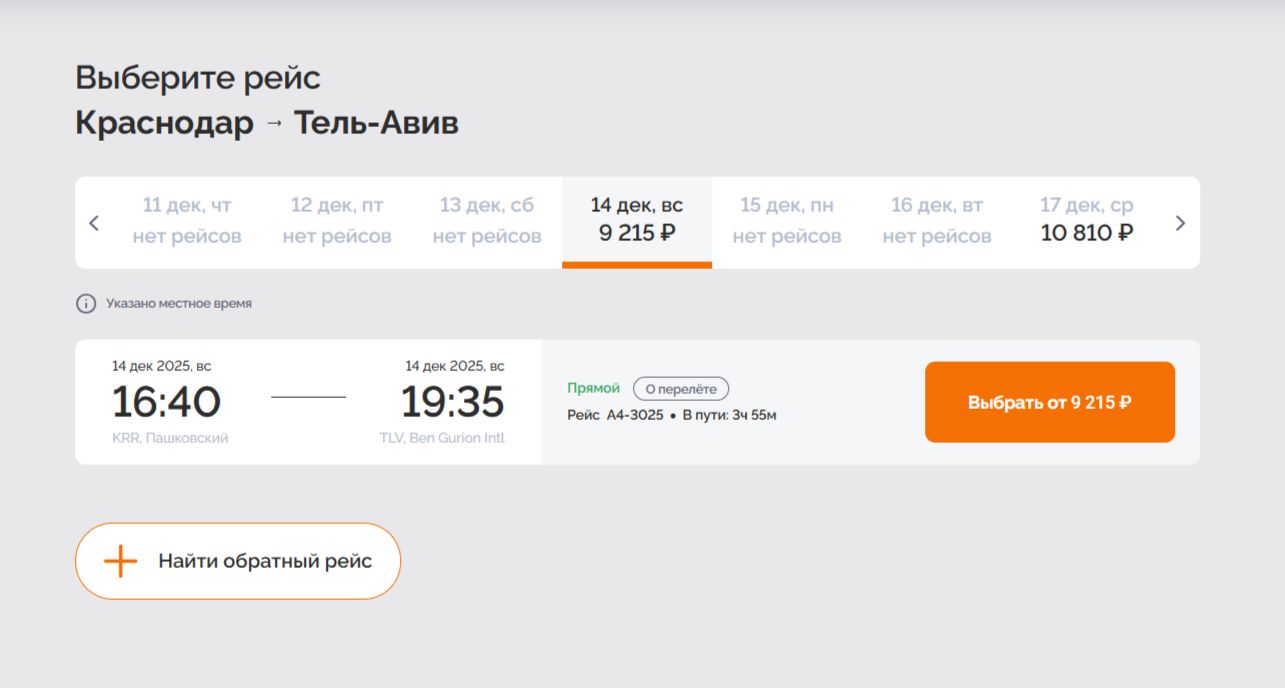Select the 14 дек, вс date tab
Screen dimensions: 1285x688
(x=637, y=221)
